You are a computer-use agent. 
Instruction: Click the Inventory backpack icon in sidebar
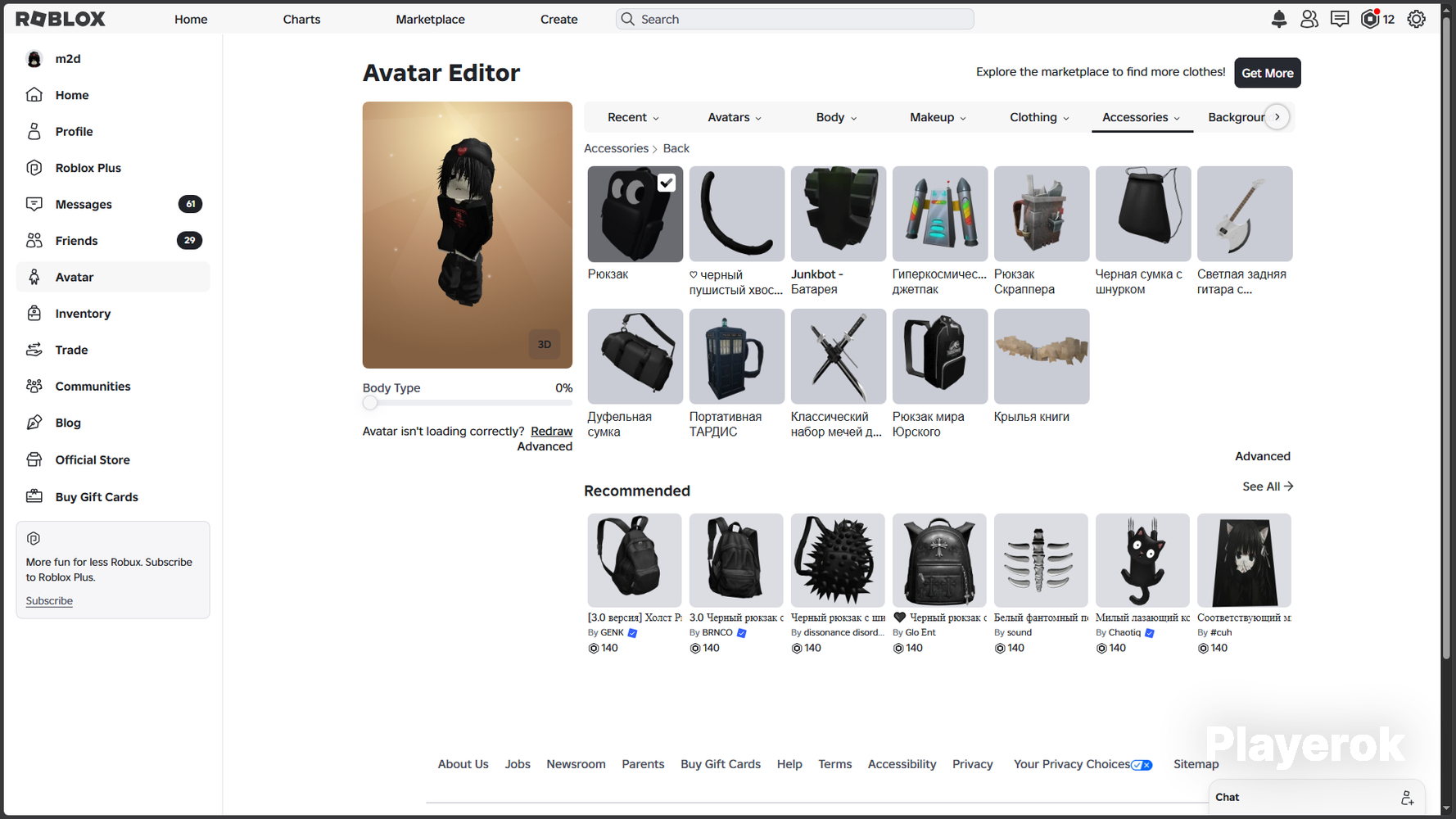coord(34,313)
